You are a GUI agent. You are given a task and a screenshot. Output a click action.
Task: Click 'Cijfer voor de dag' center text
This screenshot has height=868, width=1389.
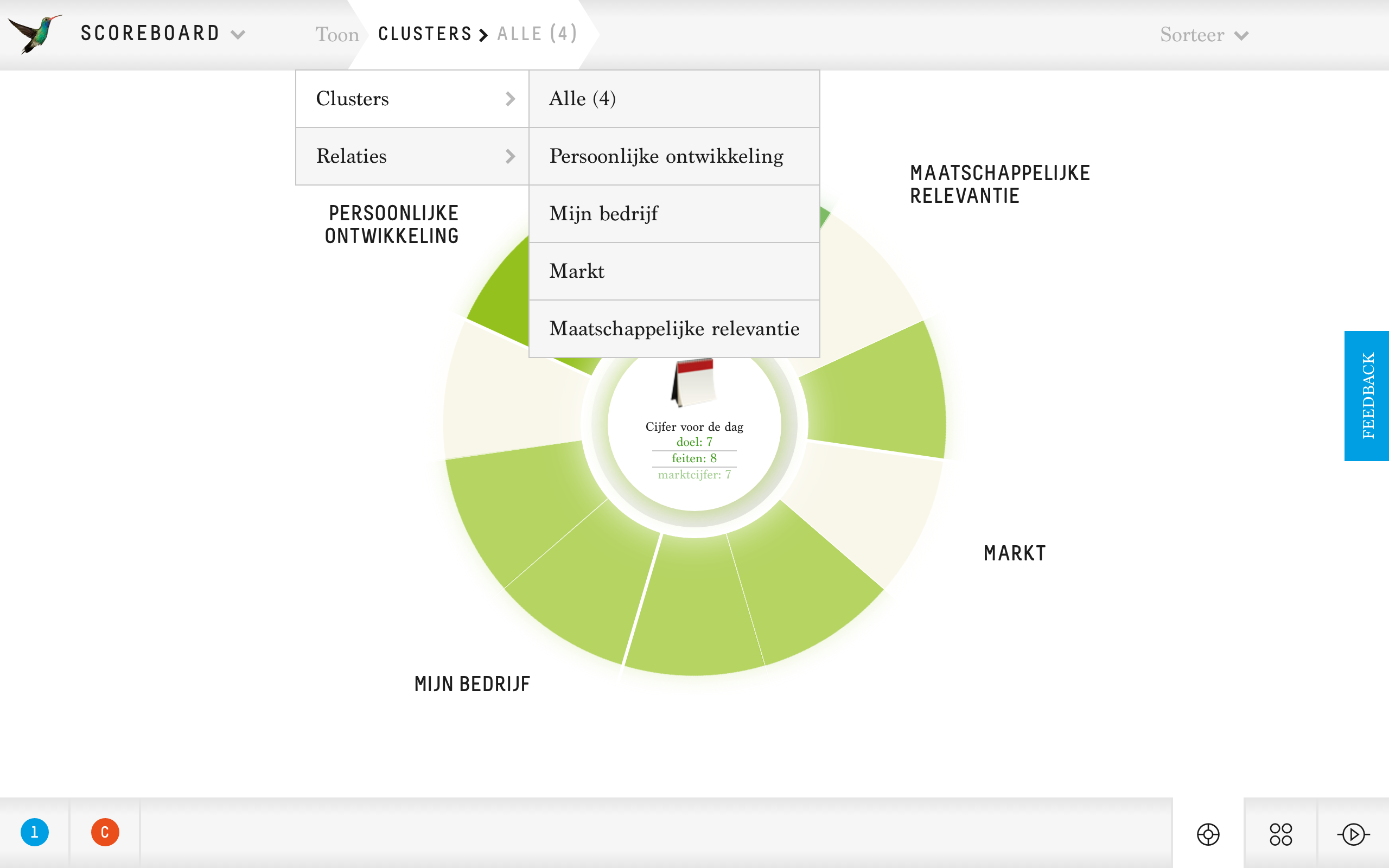click(x=694, y=426)
